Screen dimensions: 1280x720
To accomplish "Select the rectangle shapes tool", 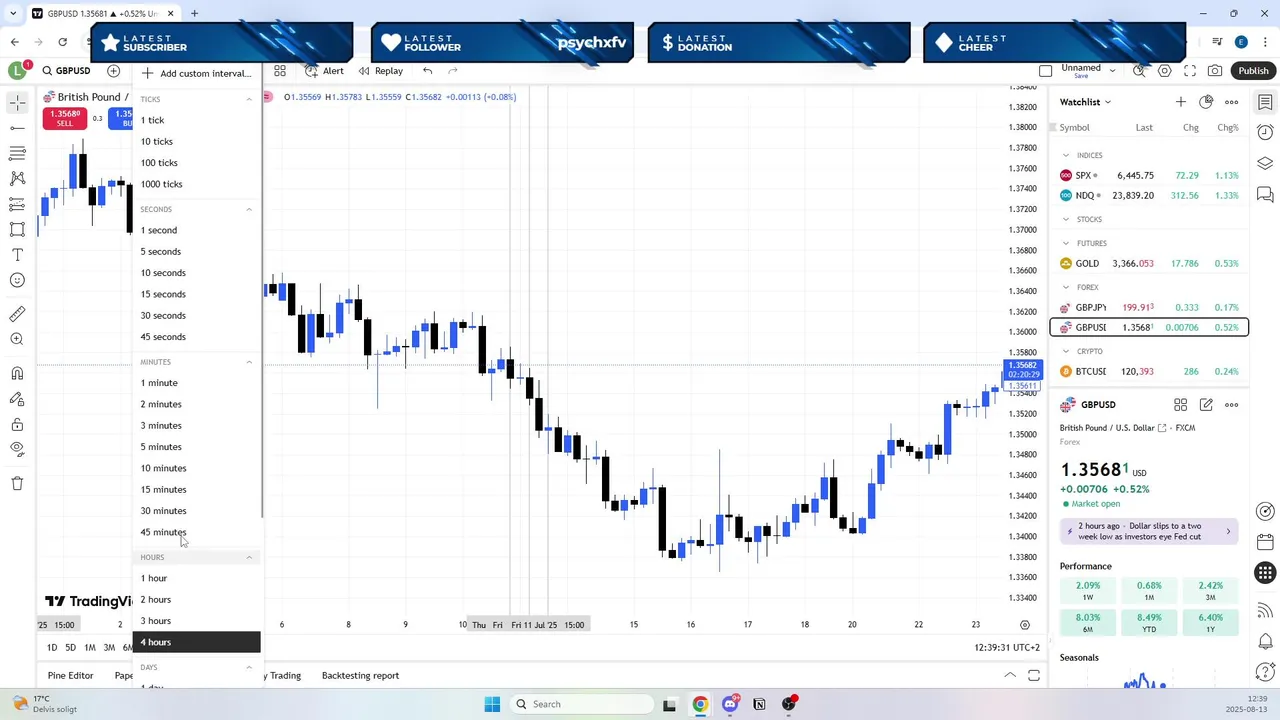I will click(17, 229).
